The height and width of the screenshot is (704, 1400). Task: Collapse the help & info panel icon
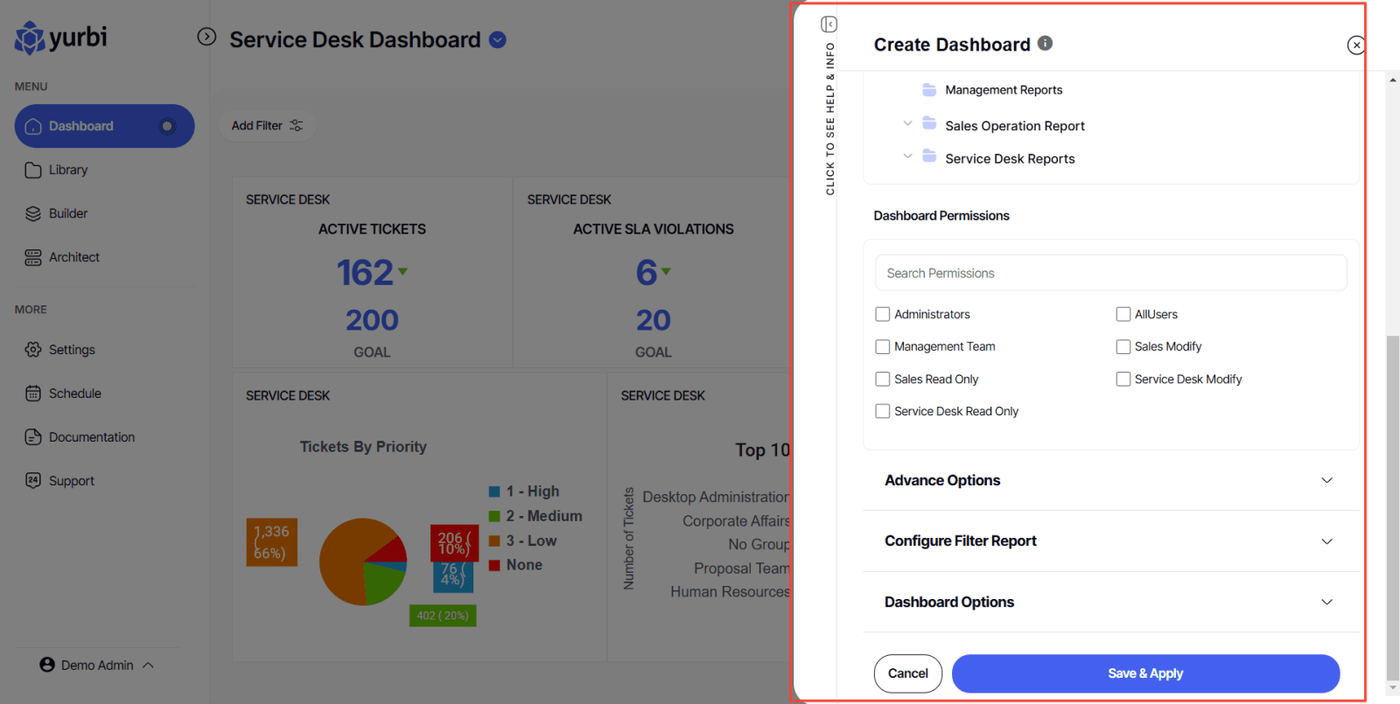[x=829, y=24]
